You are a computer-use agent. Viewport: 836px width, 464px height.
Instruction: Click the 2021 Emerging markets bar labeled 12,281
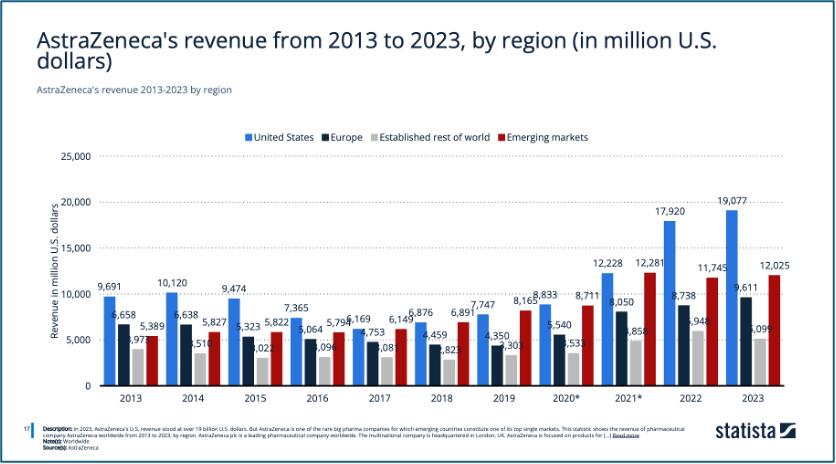(649, 329)
